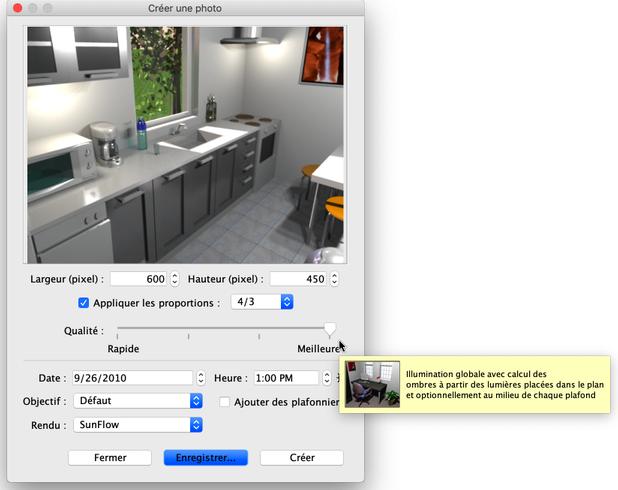This screenshot has width=618, height=490.
Task: Enable Ajouter des plafonniers checkbox
Action: pos(225,402)
